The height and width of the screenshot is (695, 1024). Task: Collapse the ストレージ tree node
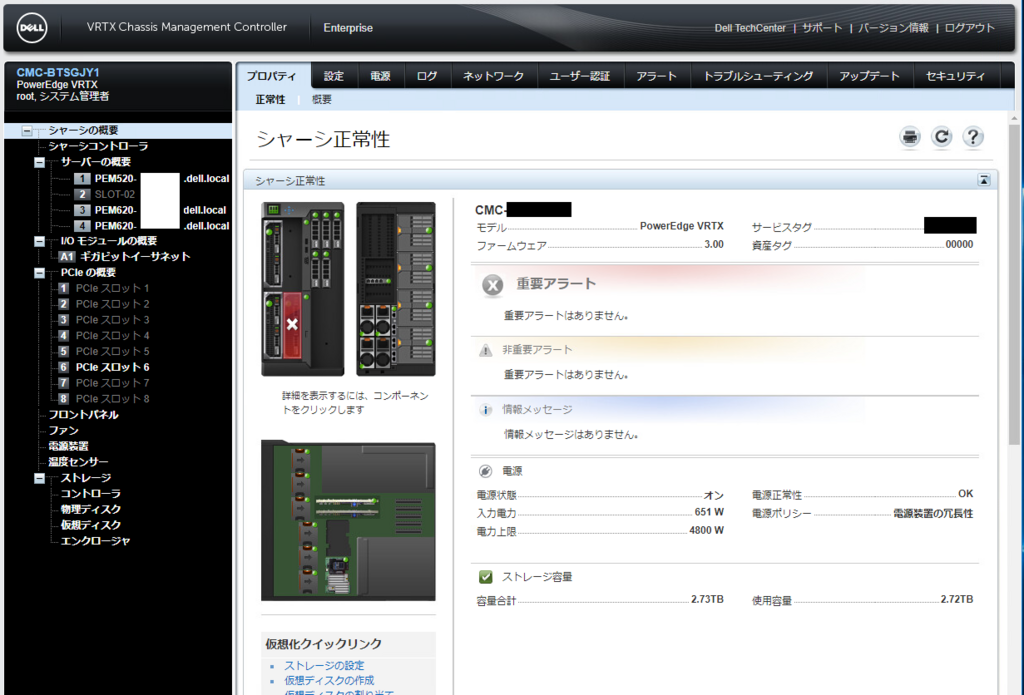click(x=39, y=478)
